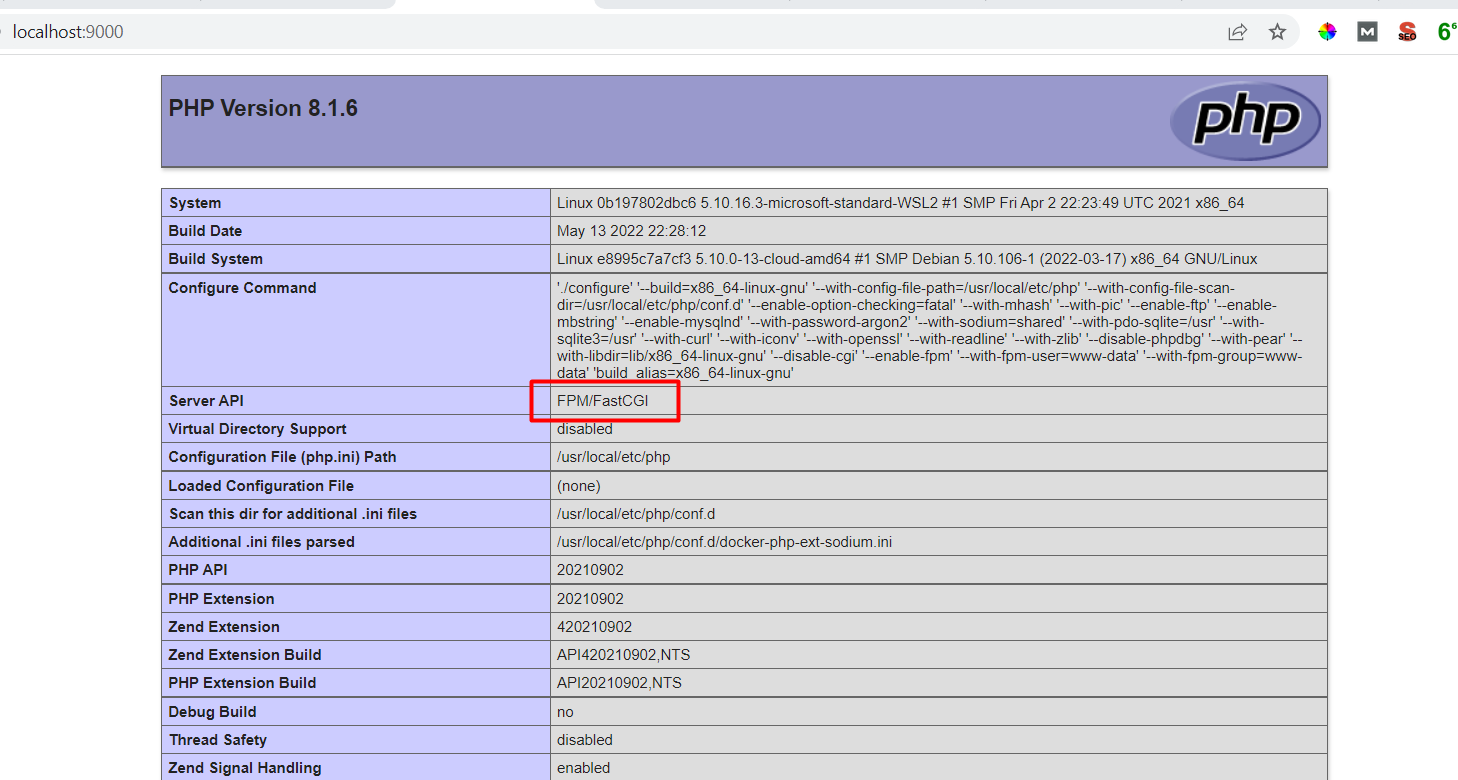Click the PHP Extension Build label
This screenshot has height=780, width=1458.
[242, 683]
